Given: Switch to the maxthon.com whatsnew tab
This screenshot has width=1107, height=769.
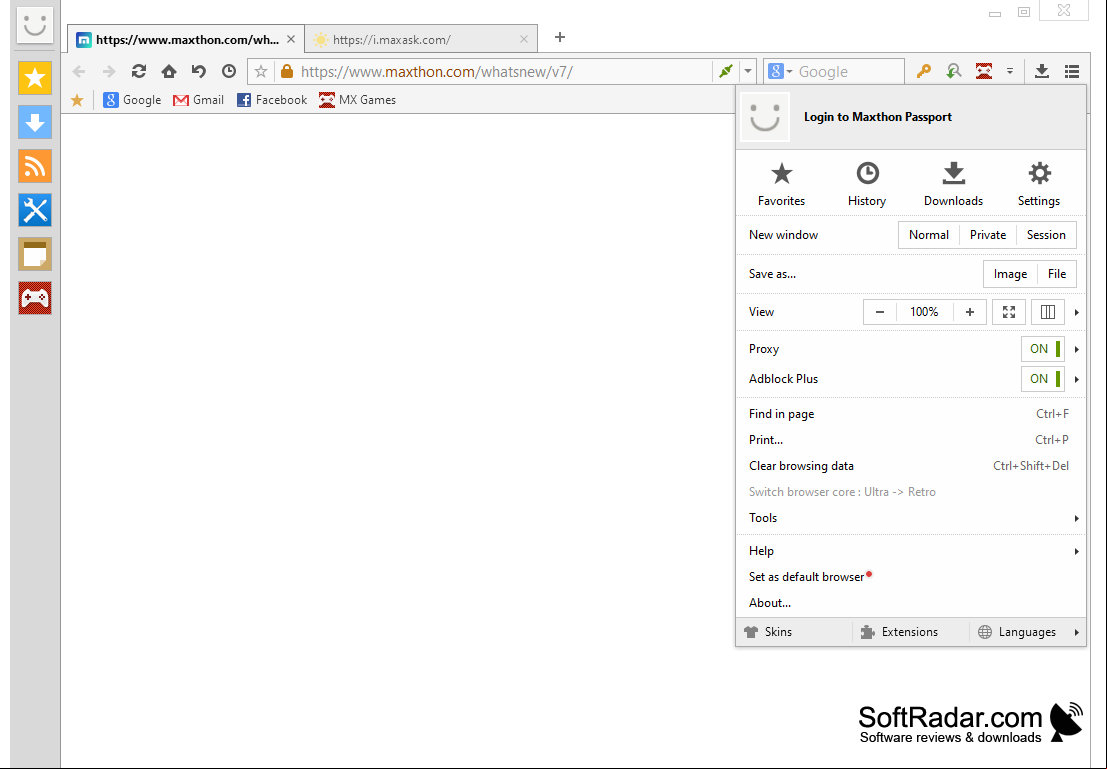Looking at the screenshot, I should pyautogui.click(x=186, y=40).
